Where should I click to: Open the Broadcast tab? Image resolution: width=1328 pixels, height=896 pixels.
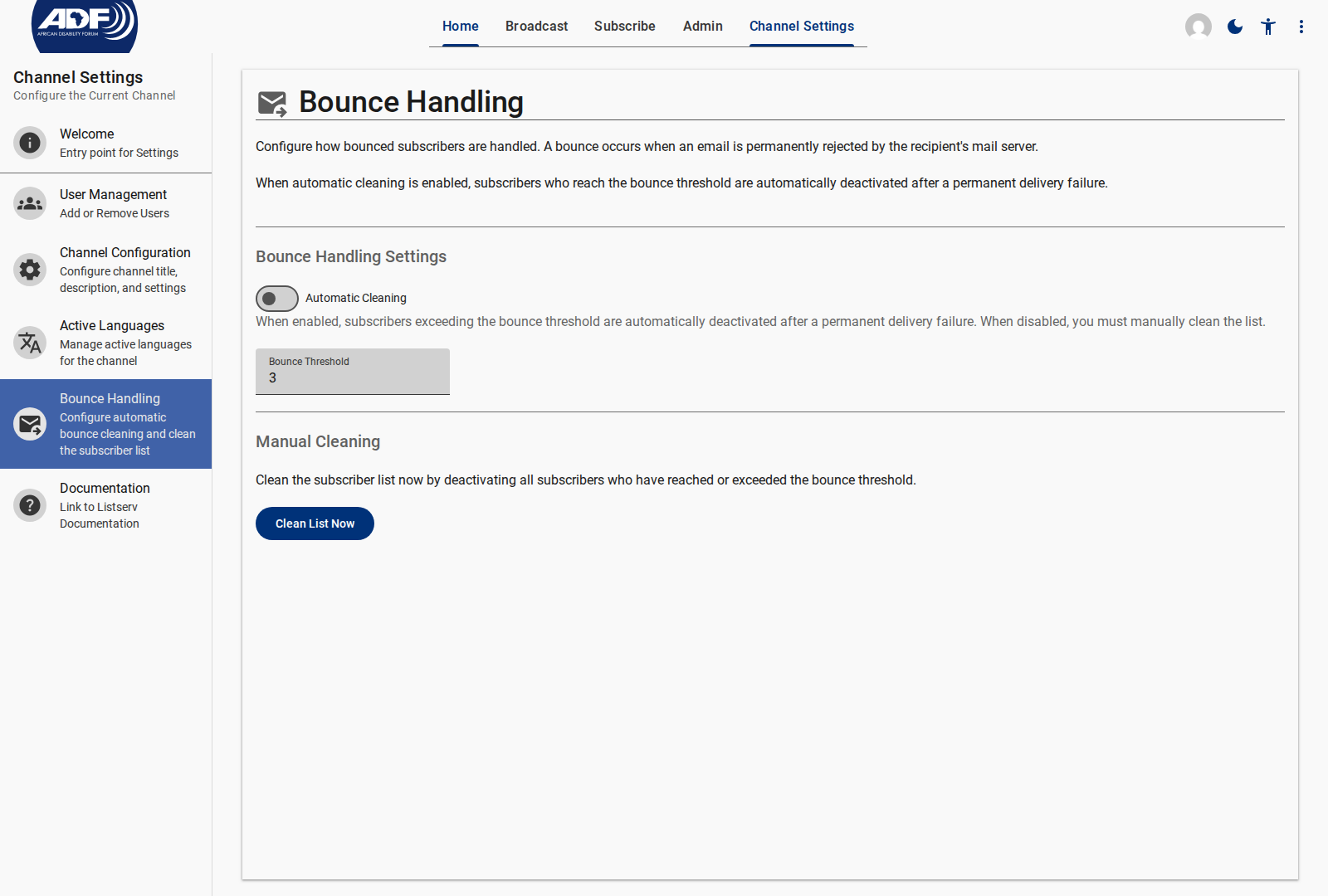pos(537,27)
